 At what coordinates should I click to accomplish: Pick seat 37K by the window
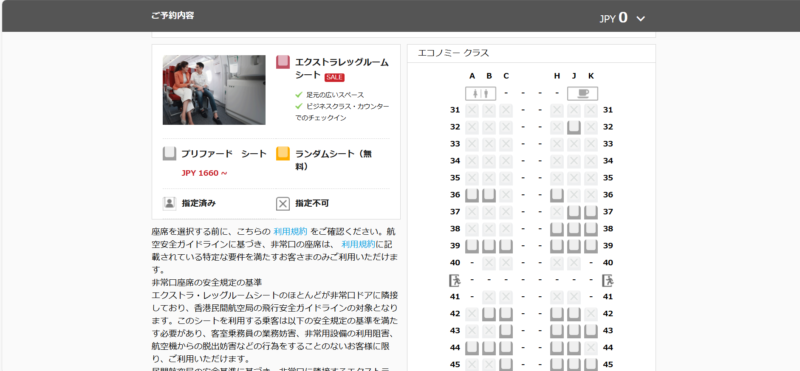click(591, 212)
